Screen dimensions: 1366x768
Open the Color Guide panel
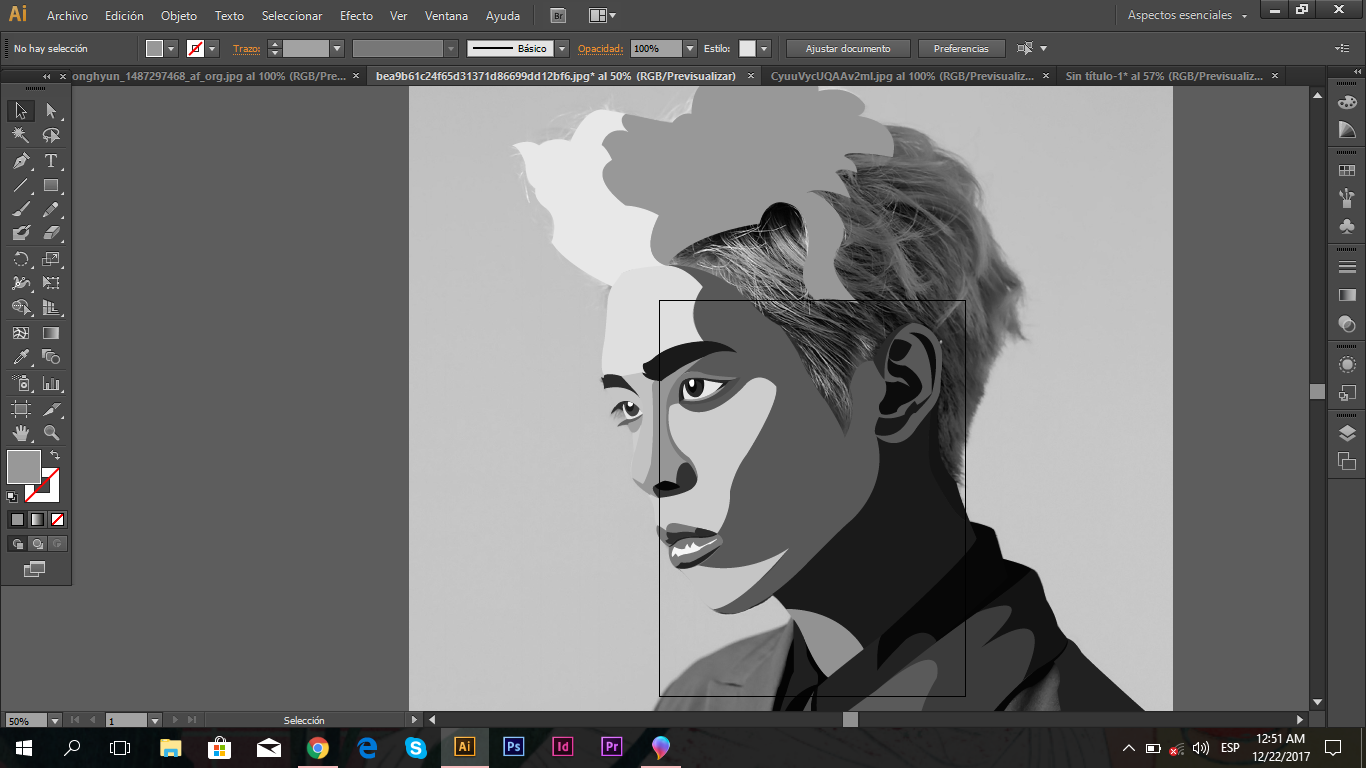(1347, 130)
